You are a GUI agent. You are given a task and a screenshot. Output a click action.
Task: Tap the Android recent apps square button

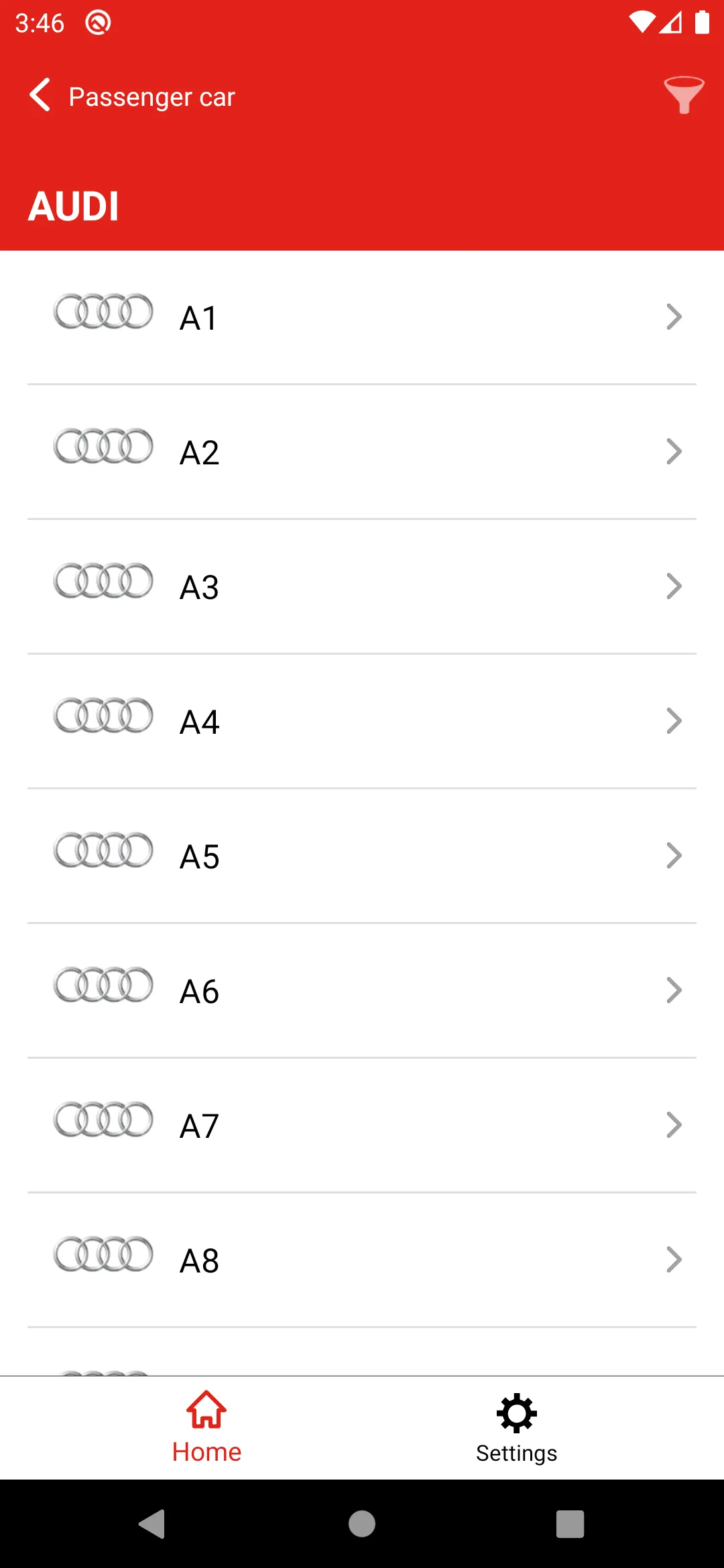570,1524
